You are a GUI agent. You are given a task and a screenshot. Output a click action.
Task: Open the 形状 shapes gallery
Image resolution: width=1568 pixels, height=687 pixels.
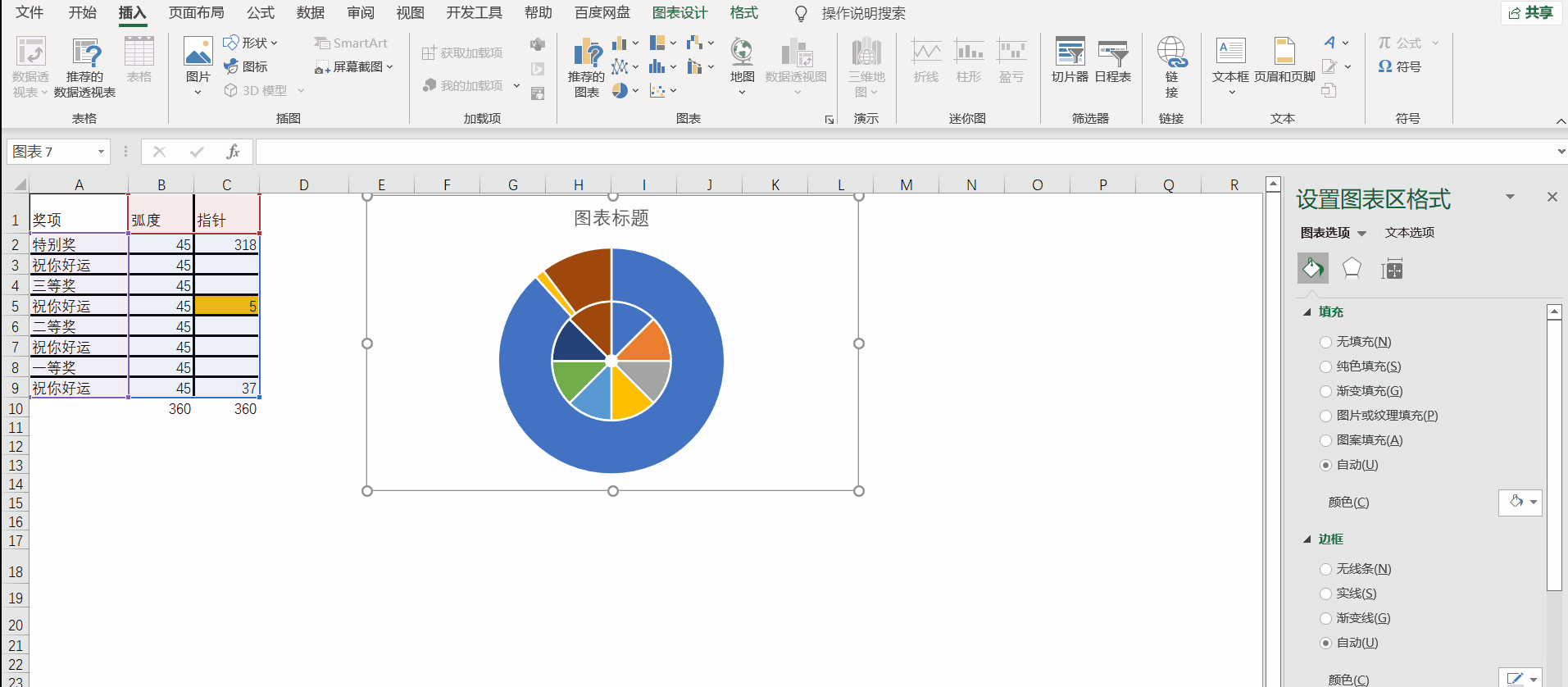click(251, 43)
